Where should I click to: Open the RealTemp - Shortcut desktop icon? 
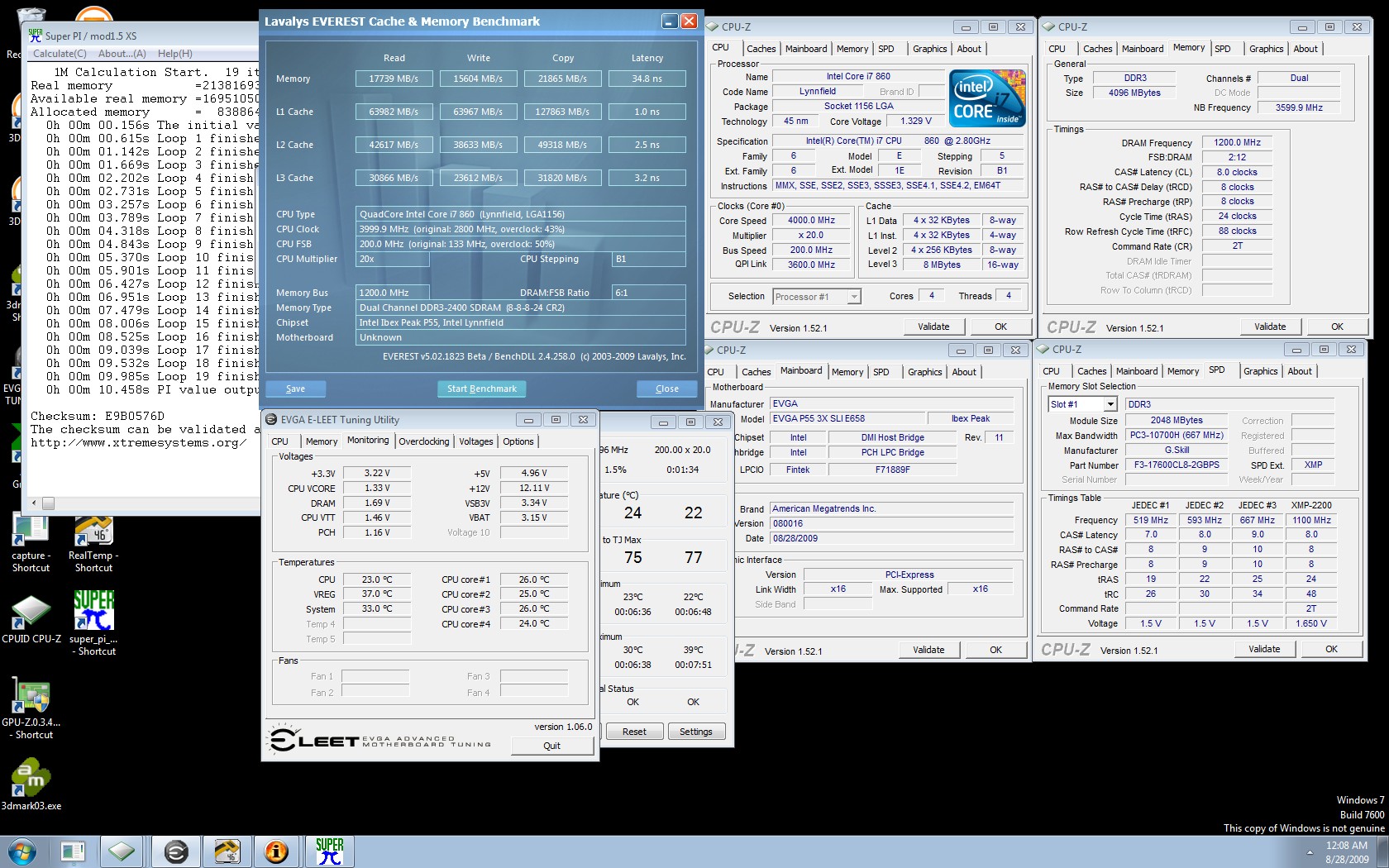93,542
